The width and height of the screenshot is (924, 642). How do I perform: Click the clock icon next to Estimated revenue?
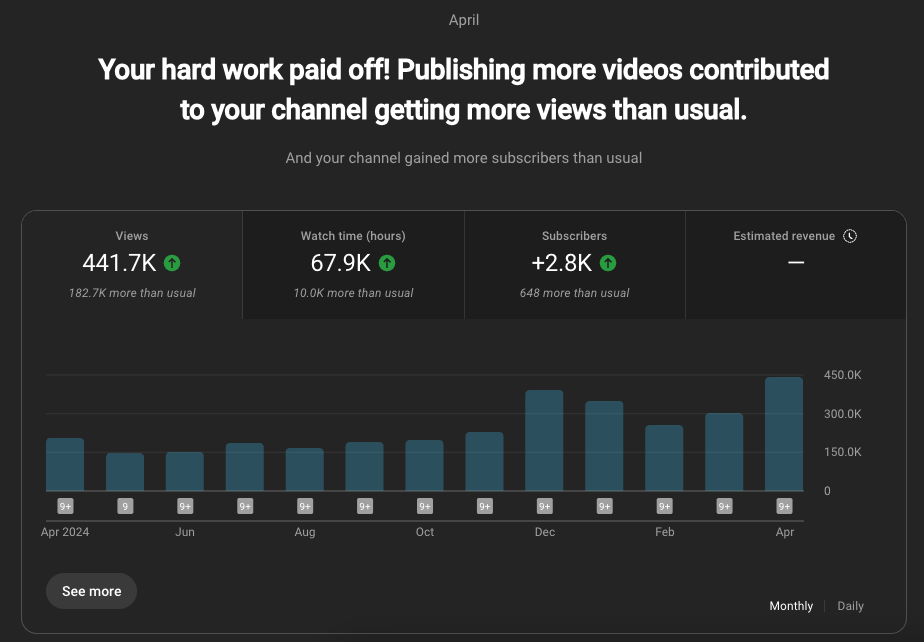click(850, 236)
